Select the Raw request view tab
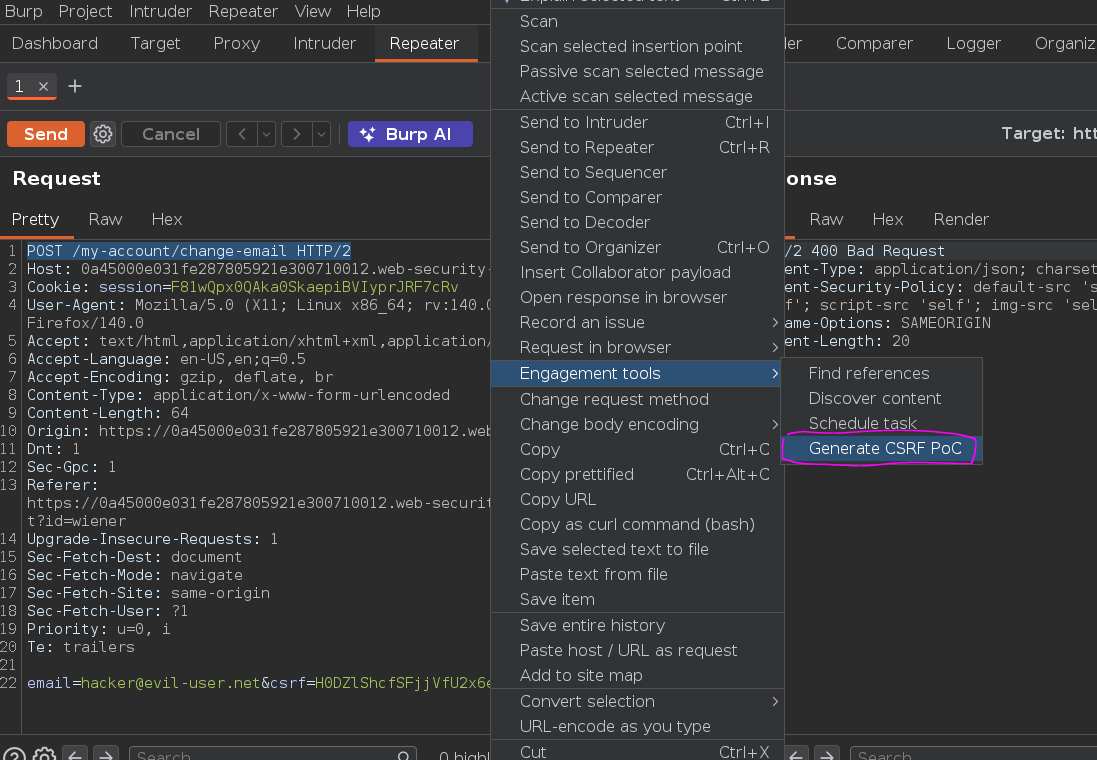Viewport: 1097px width, 760px height. 105,220
